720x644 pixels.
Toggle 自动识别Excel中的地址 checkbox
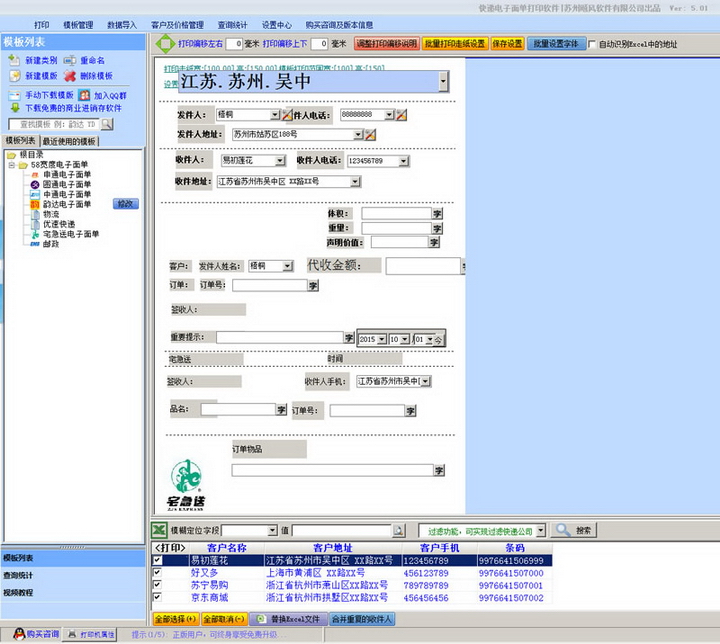[592, 44]
